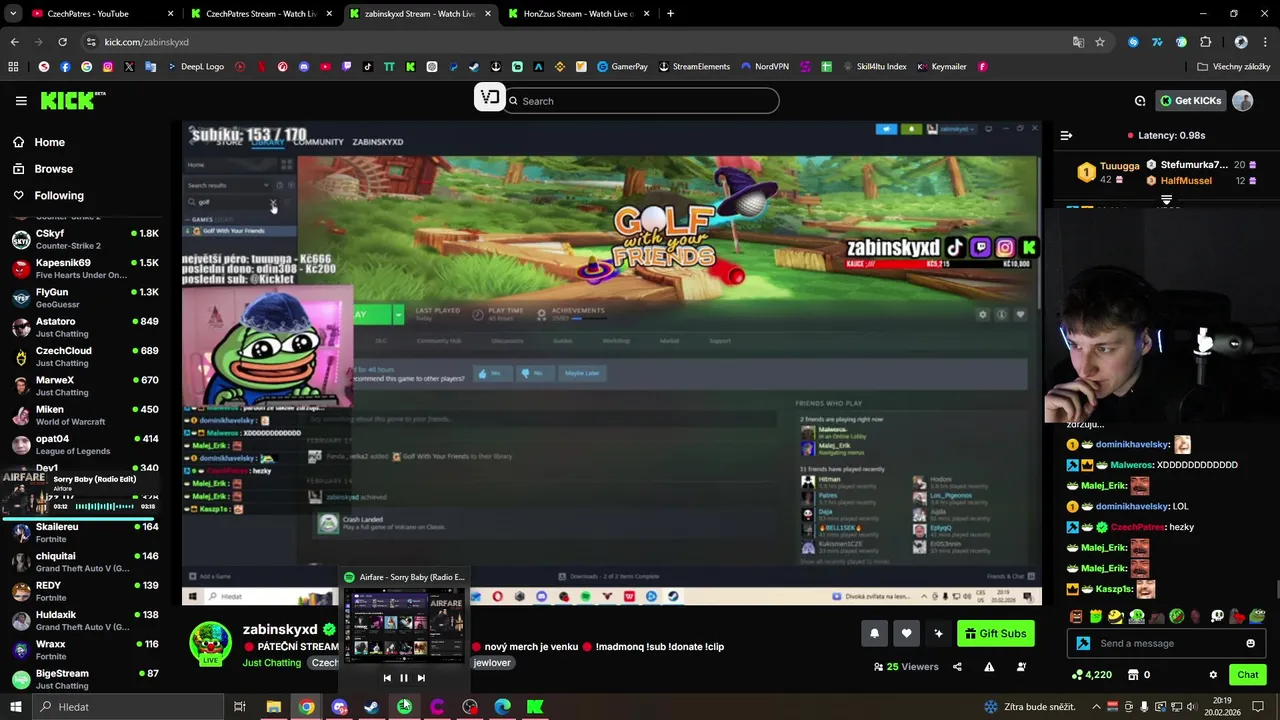Click the heart follow icon
Image resolution: width=1280 pixels, height=720 pixels.
pyautogui.click(x=906, y=633)
